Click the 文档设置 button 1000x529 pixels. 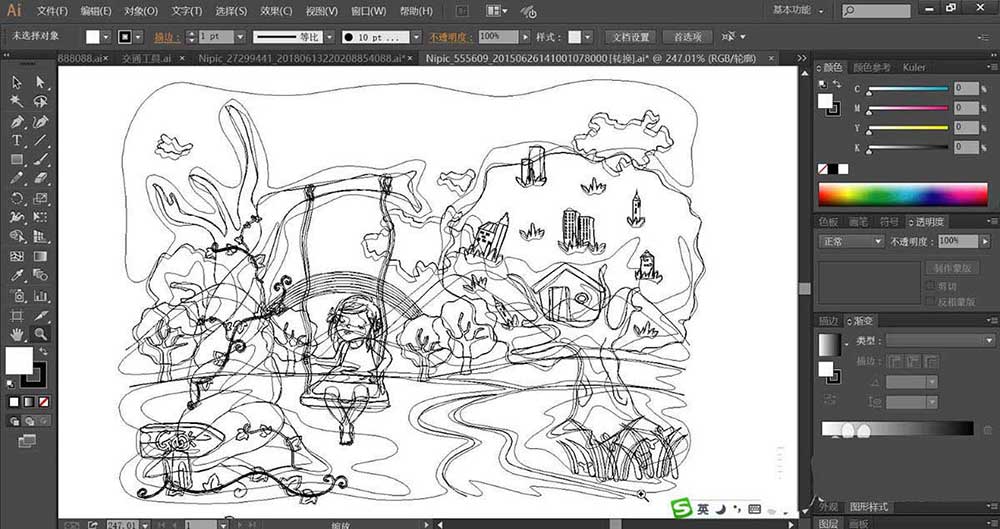coord(631,37)
